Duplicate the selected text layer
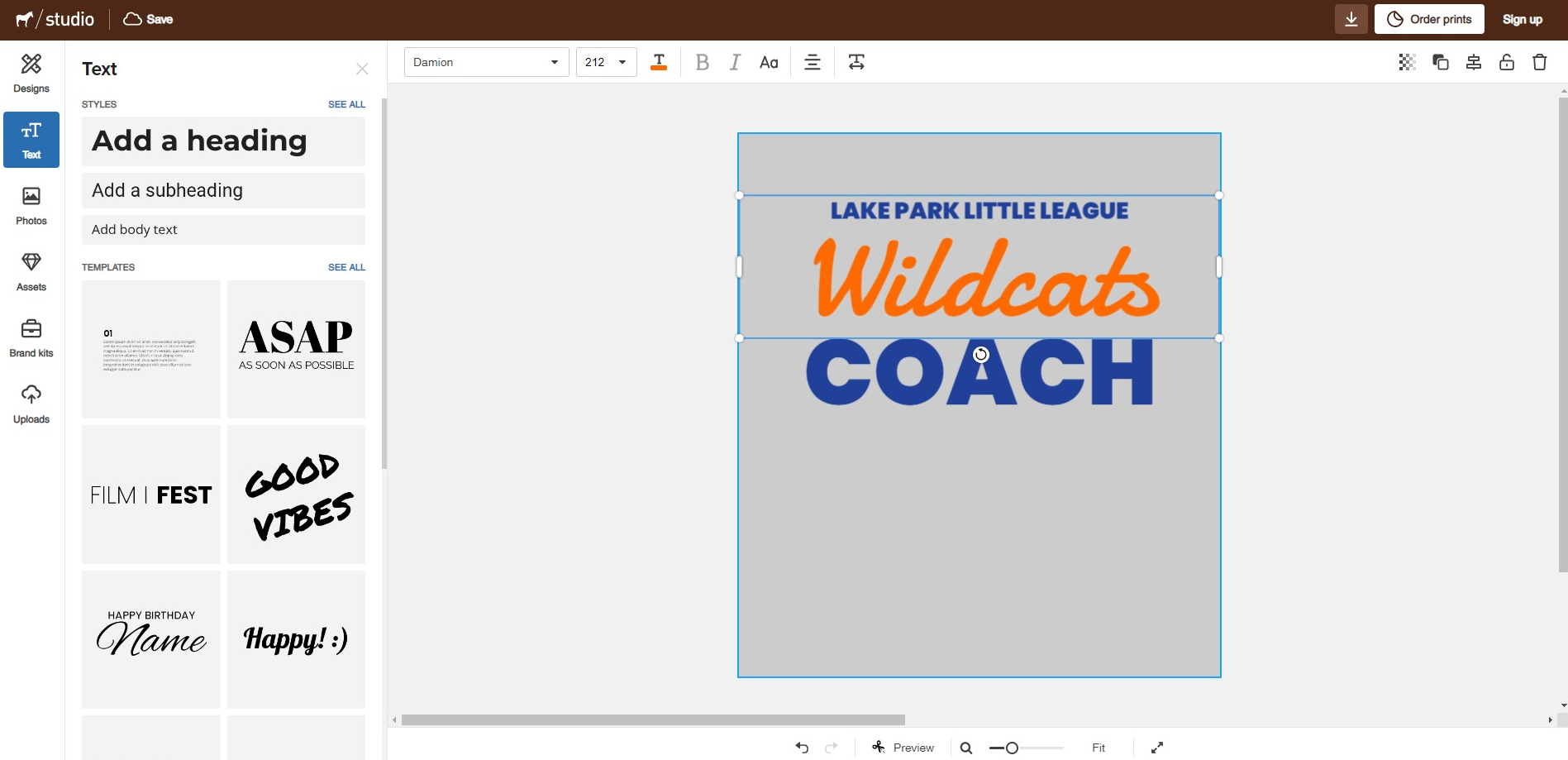 pyautogui.click(x=1441, y=61)
